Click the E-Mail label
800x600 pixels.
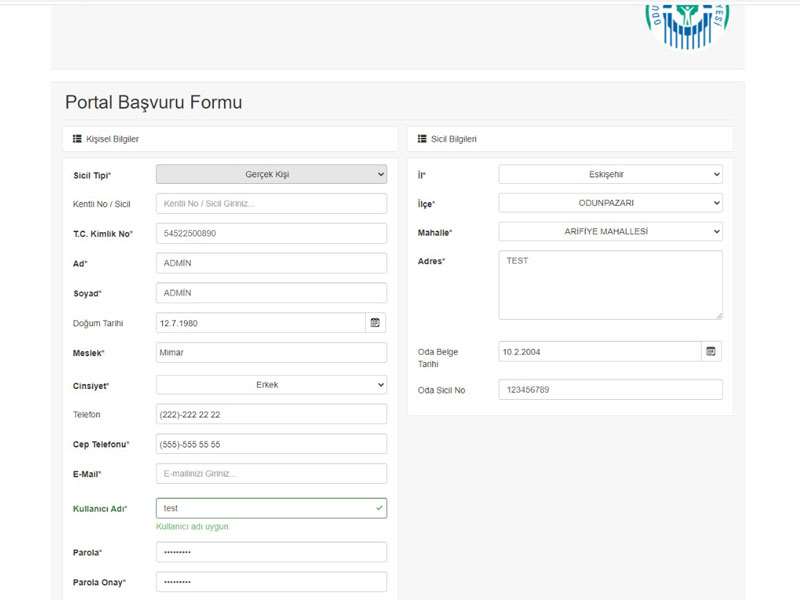point(87,474)
